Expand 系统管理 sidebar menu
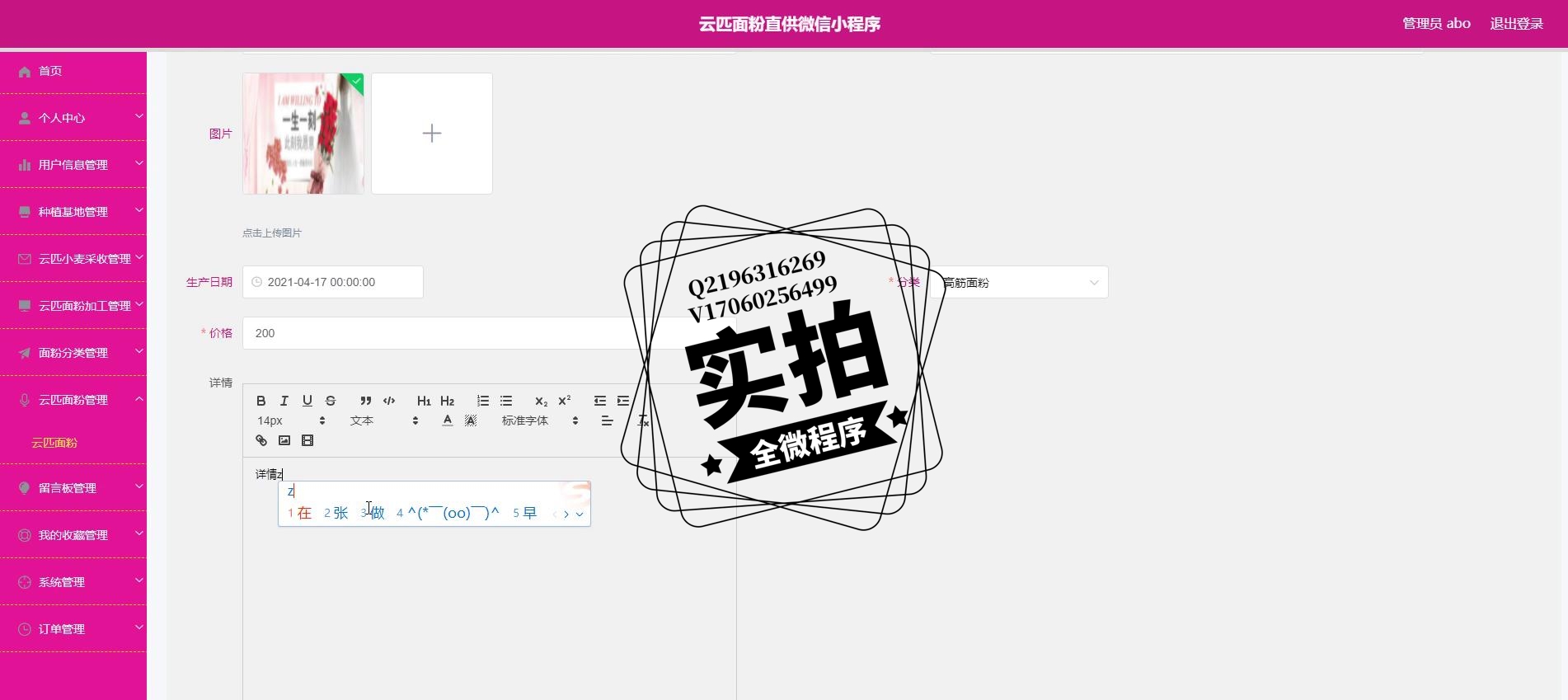 pos(73,582)
